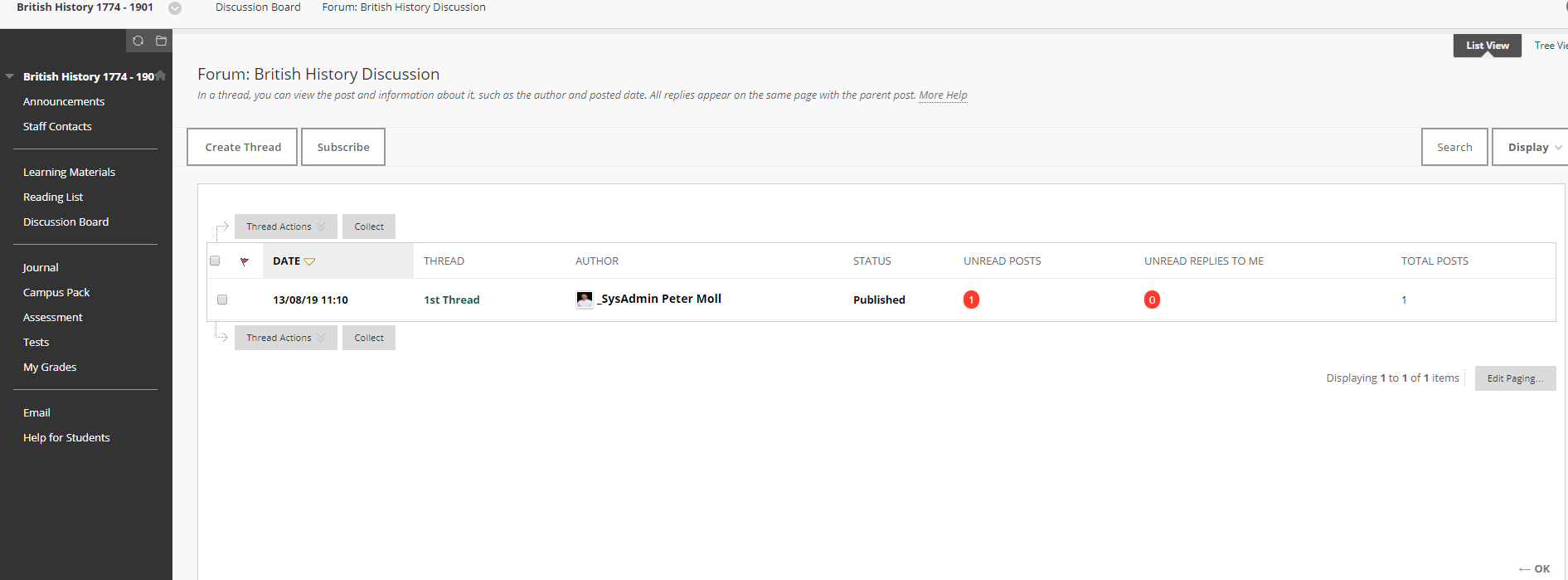Click the Discussion Board breadcrumb link
The height and width of the screenshot is (580, 1568).
(x=258, y=7)
